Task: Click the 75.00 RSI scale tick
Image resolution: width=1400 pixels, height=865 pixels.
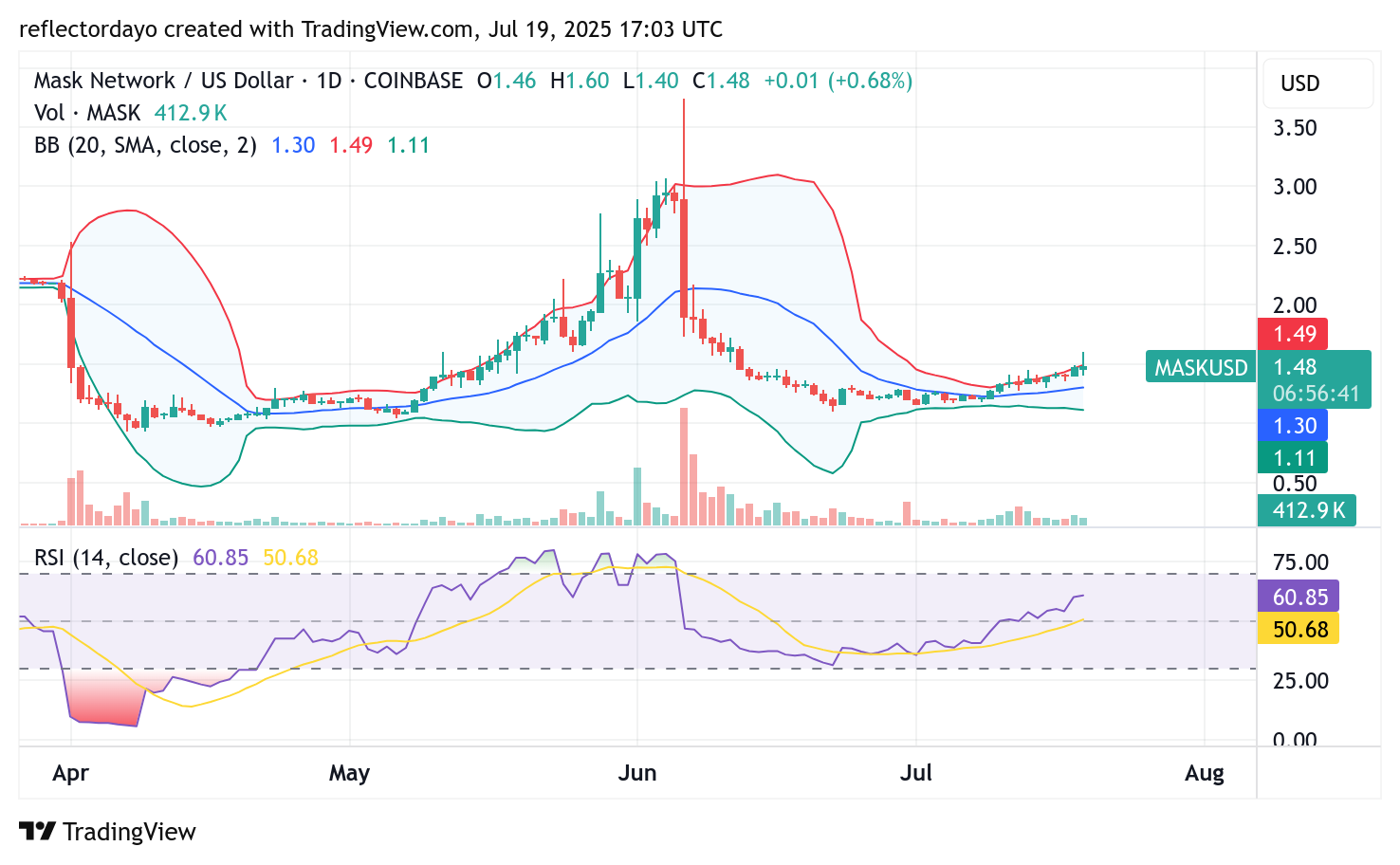Action: (1300, 562)
